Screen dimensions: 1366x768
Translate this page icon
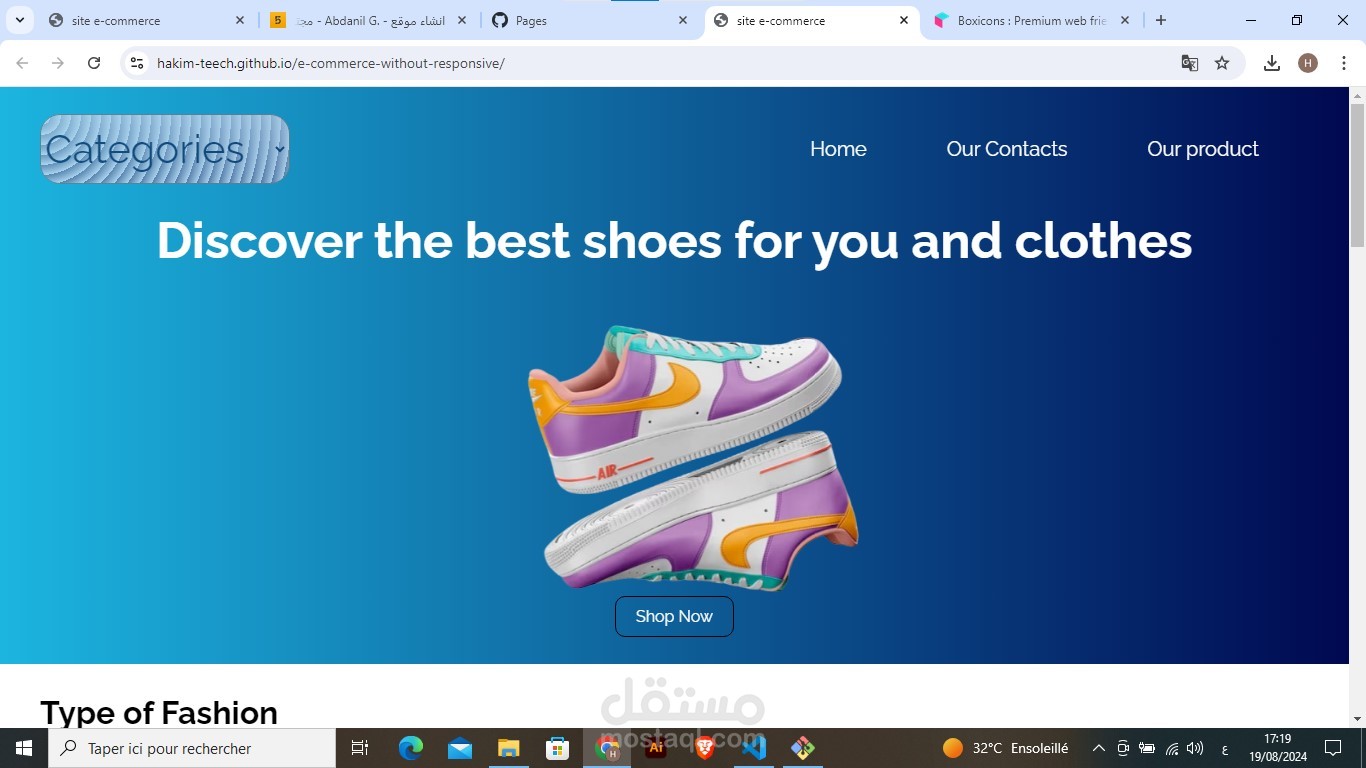click(x=1189, y=63)
